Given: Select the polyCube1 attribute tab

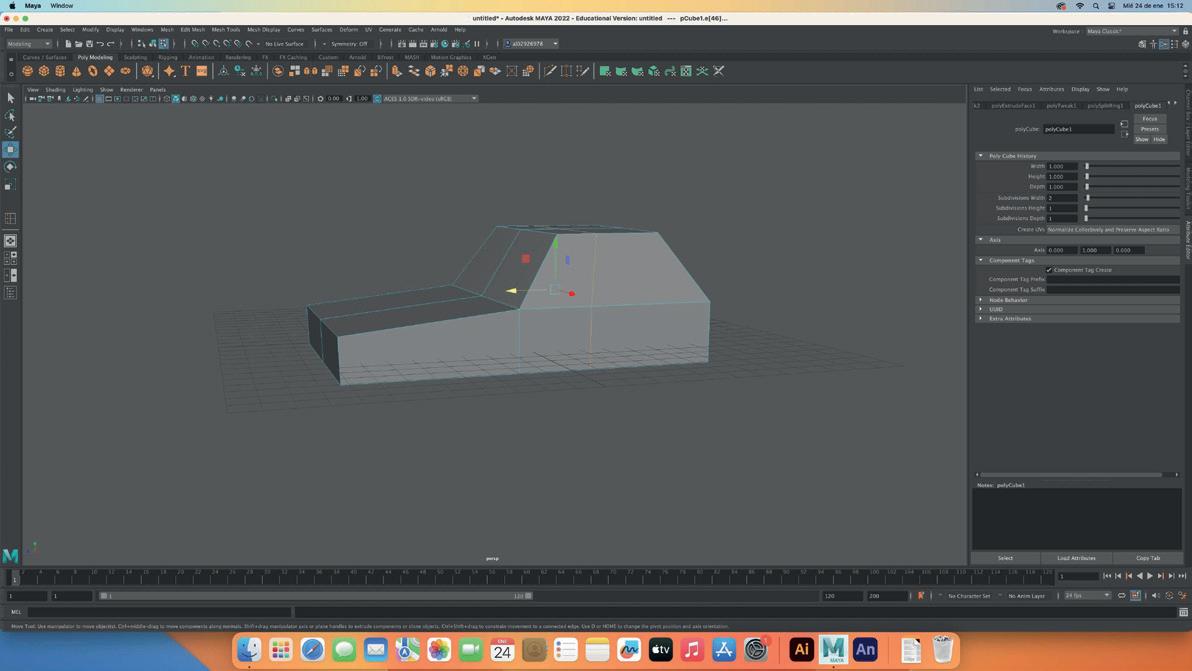Looking at the screenshot, I should click(1147, 106).
